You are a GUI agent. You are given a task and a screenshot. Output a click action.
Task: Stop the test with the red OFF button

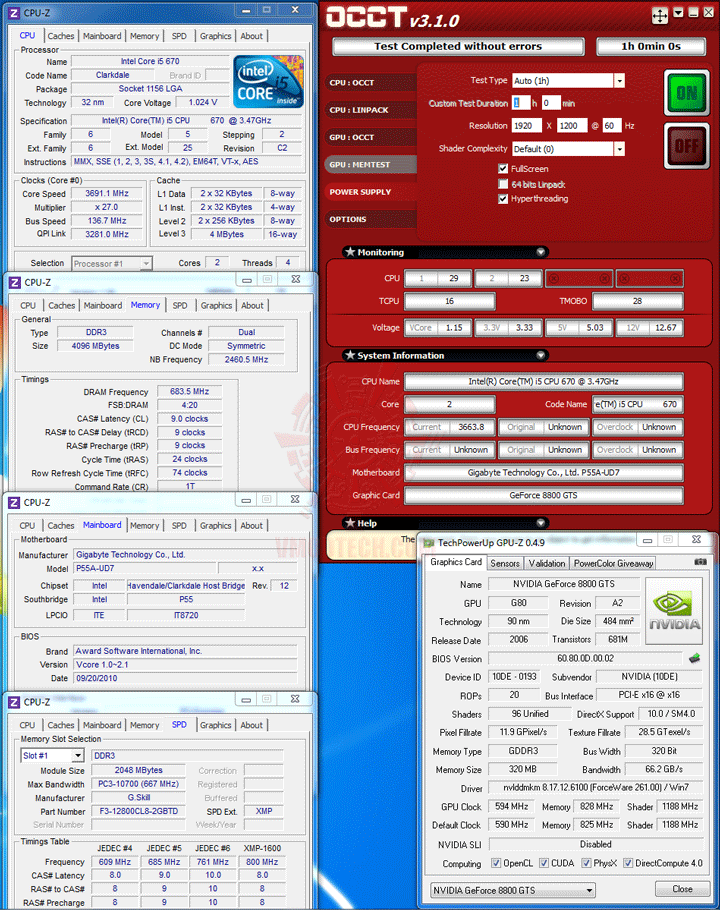pyautogui.click(x=686, y=146)
